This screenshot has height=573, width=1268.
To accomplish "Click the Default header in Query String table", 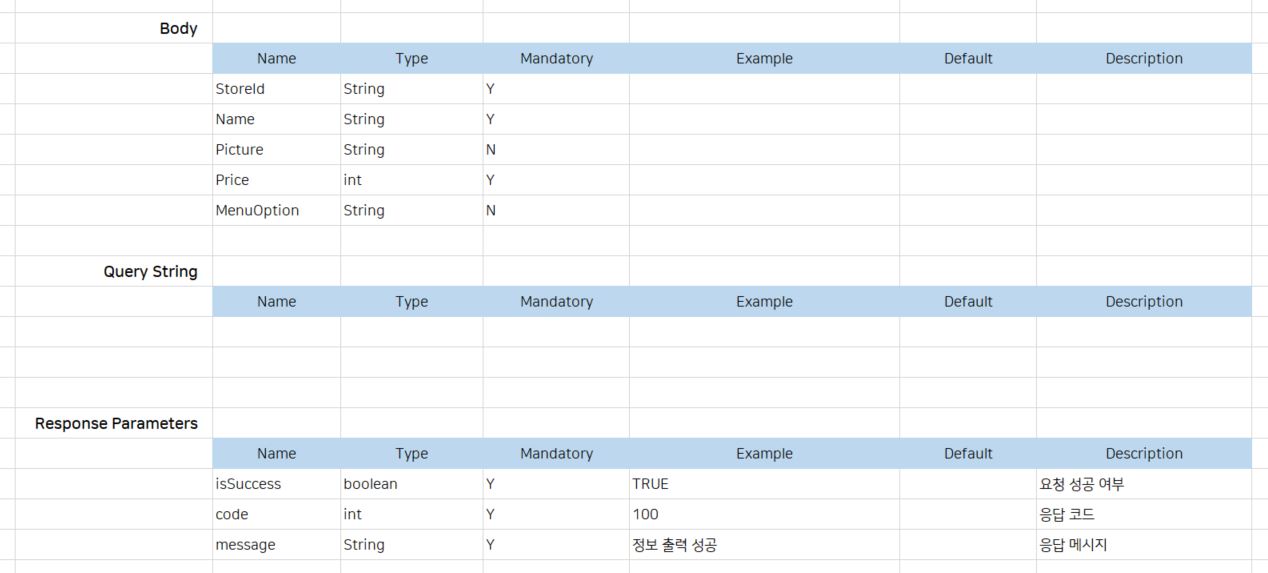I will tap(968, 302).
